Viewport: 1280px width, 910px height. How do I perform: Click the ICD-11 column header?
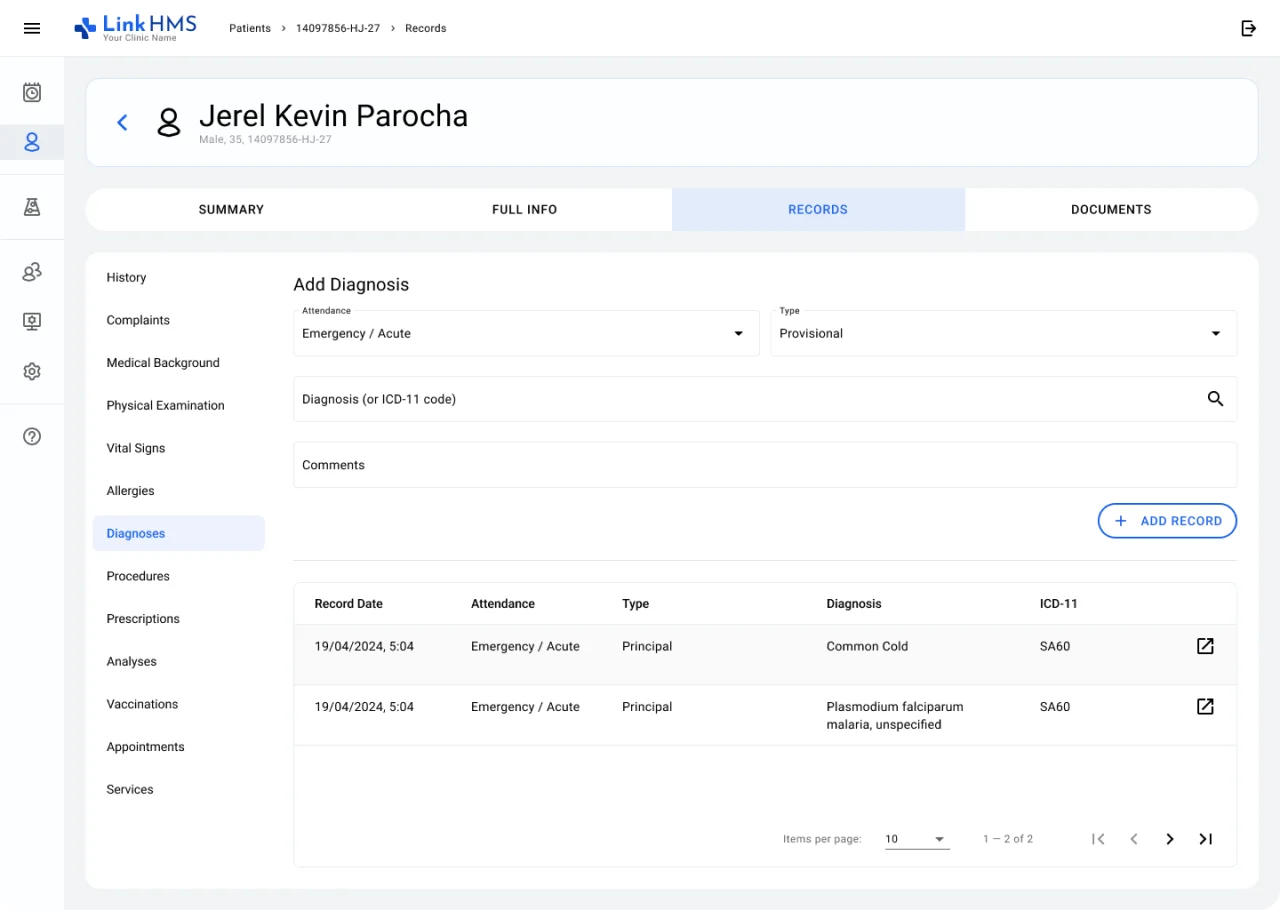[1059, 604]
